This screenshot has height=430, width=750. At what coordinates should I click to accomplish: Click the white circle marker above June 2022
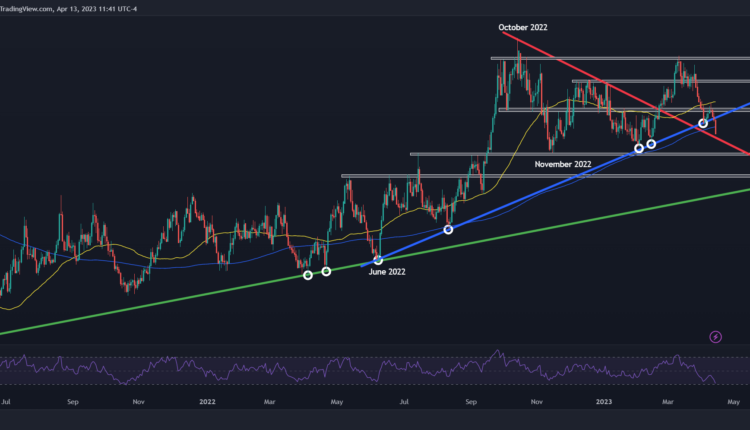[378, 260]
